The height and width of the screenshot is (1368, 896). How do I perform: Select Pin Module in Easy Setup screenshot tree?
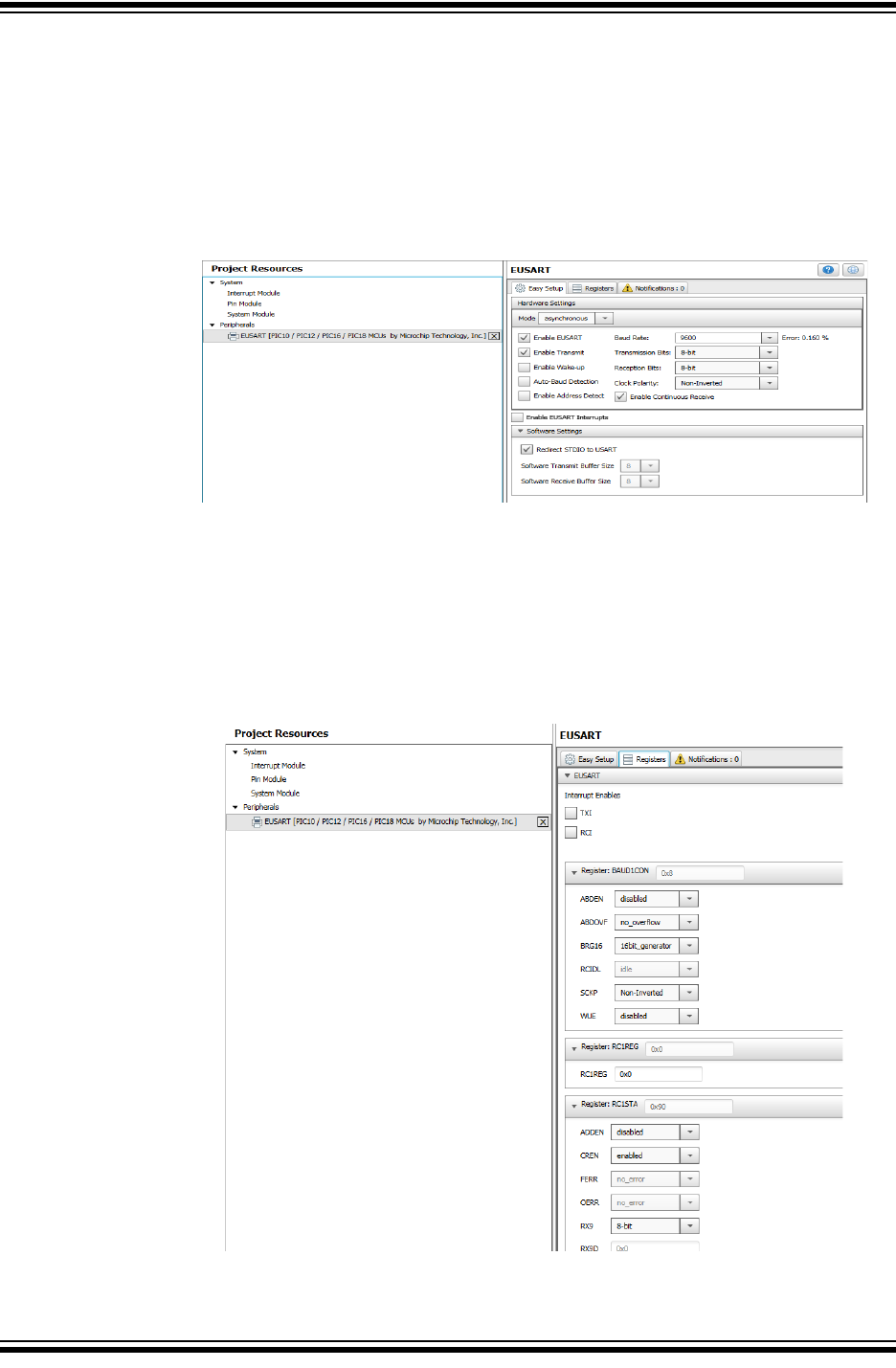coord(244,303)
